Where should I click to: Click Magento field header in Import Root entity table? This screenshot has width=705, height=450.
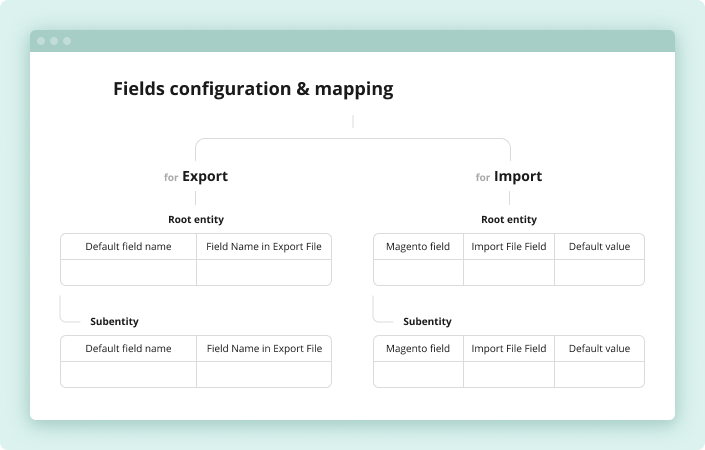(418, 246)
